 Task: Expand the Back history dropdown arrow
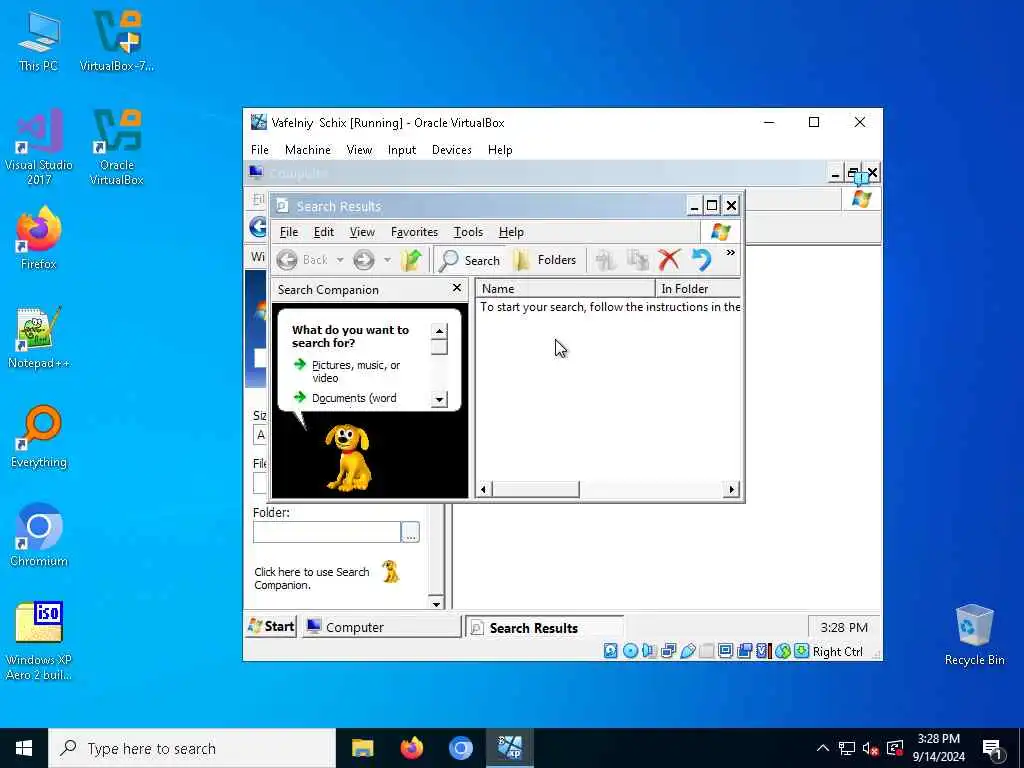pos(340,260)
